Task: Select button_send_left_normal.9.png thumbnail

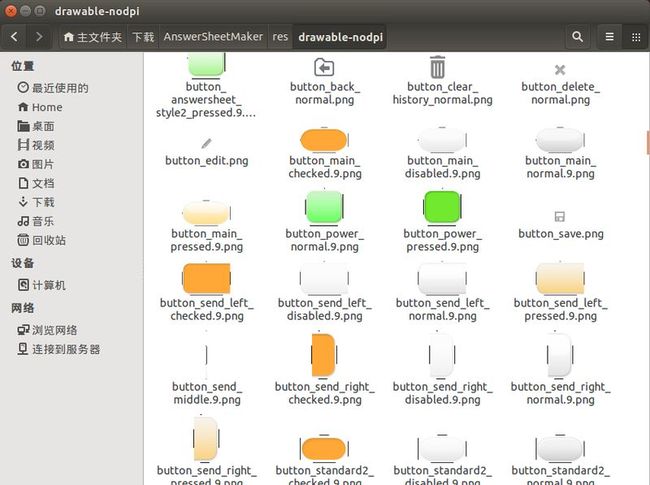Action: (x=442, y=279)
